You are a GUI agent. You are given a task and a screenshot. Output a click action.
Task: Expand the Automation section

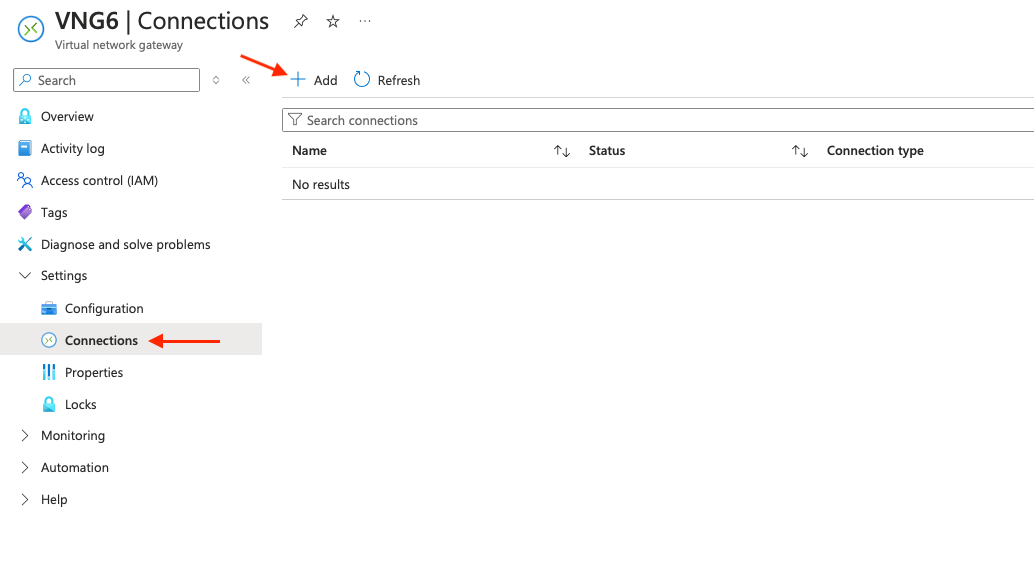25,467
